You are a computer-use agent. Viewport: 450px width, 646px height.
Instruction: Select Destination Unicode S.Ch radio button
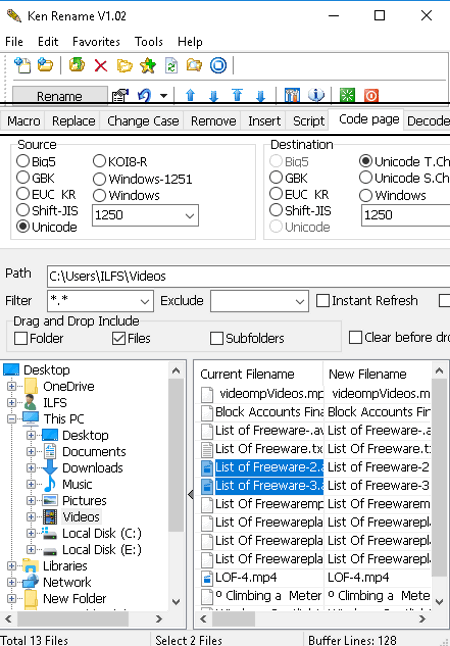click(x=366, y=178)
